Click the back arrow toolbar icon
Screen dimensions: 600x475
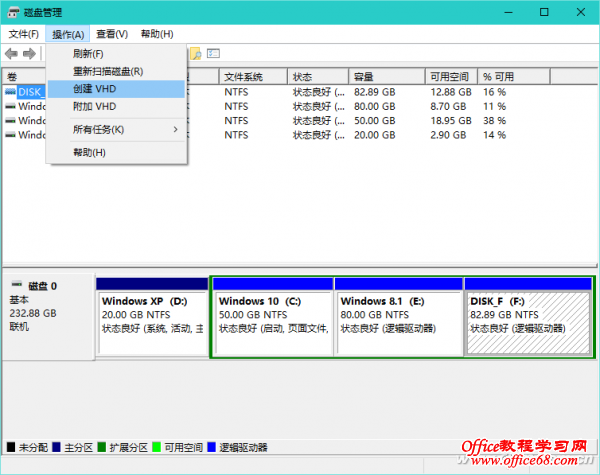point(11,54)
